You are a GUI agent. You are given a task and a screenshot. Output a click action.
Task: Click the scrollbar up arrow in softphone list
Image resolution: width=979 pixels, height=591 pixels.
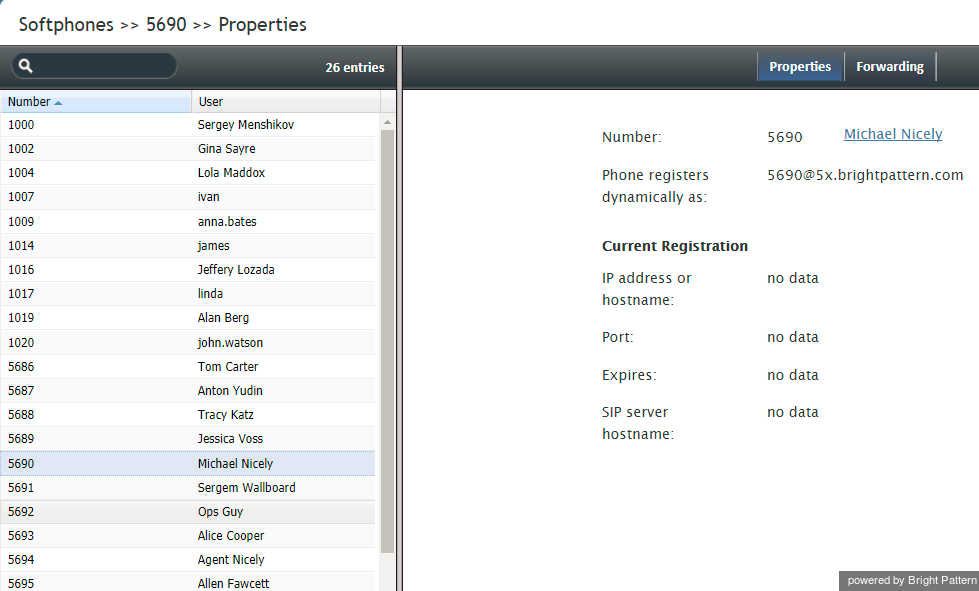pos(387,122)
